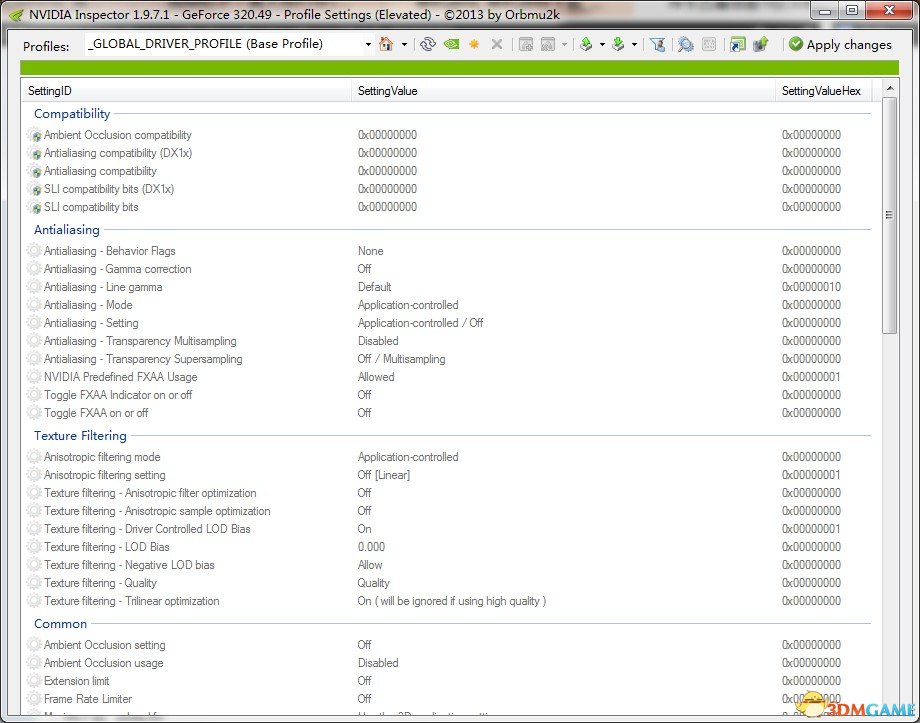Minimize the NVIDIA Inspector window
Image resolution: width=920 pixels, height=723 pixels.
coord(824,10)
